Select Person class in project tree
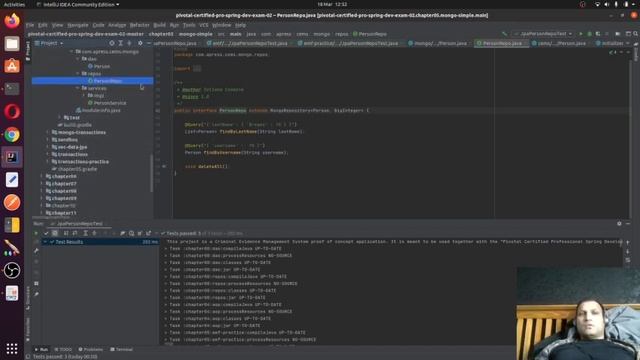The width and height of the screenshot is (640, 360). [99, 66]
